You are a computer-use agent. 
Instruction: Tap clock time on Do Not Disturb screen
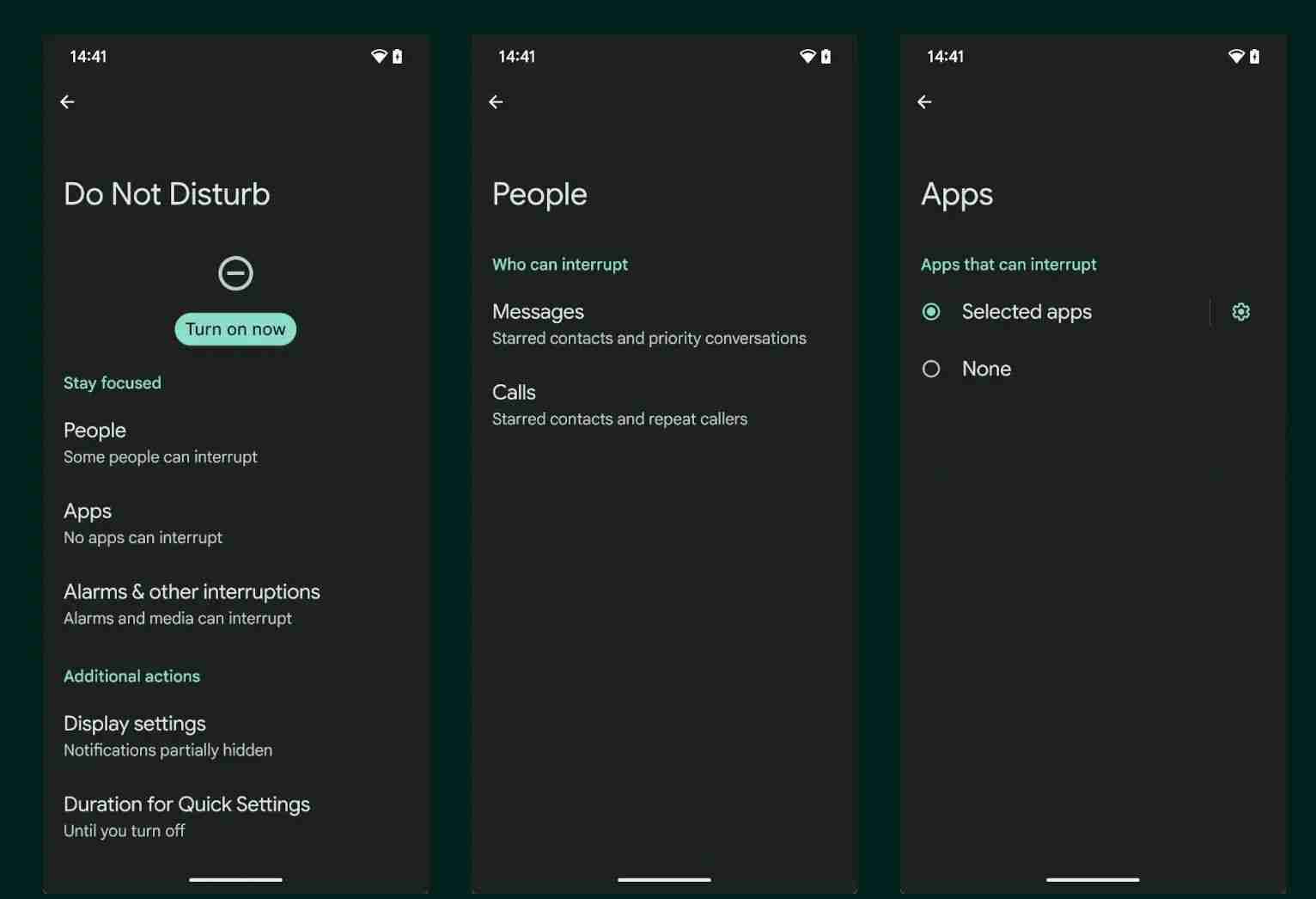[88, 57]
